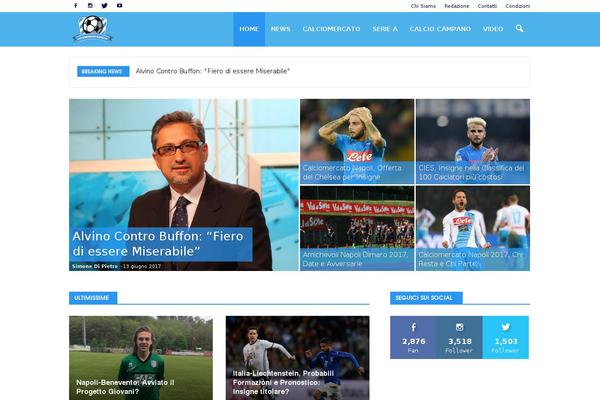The width and height of the screenshot is (600, 400).
Task: Open the Chi Siamo link
Action: [423, 6]
